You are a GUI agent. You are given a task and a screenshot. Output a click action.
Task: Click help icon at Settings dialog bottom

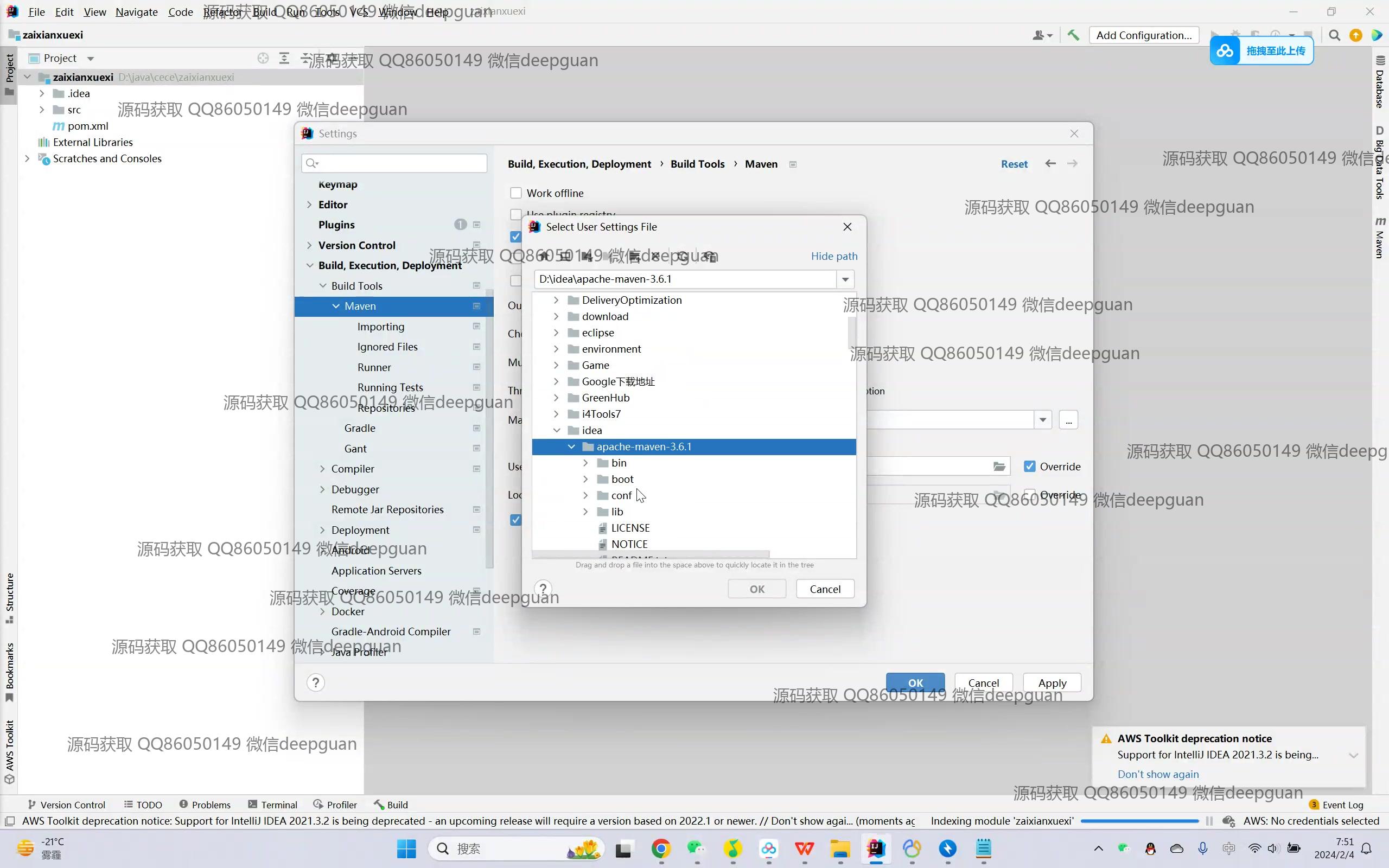click(x=316, y=682)
